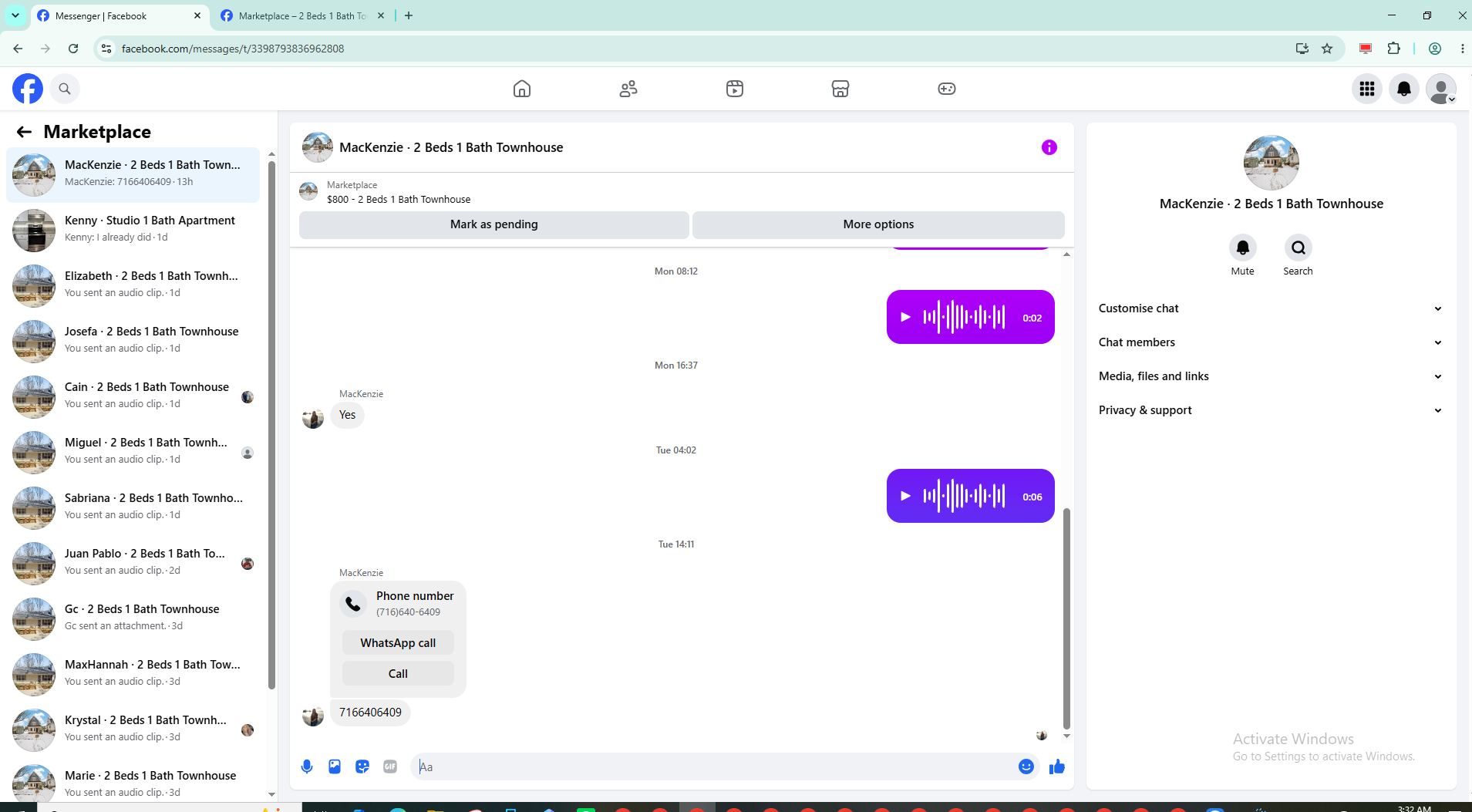
Task: Open the Josefa 2 Beds conversation
Action: (133, 342)
